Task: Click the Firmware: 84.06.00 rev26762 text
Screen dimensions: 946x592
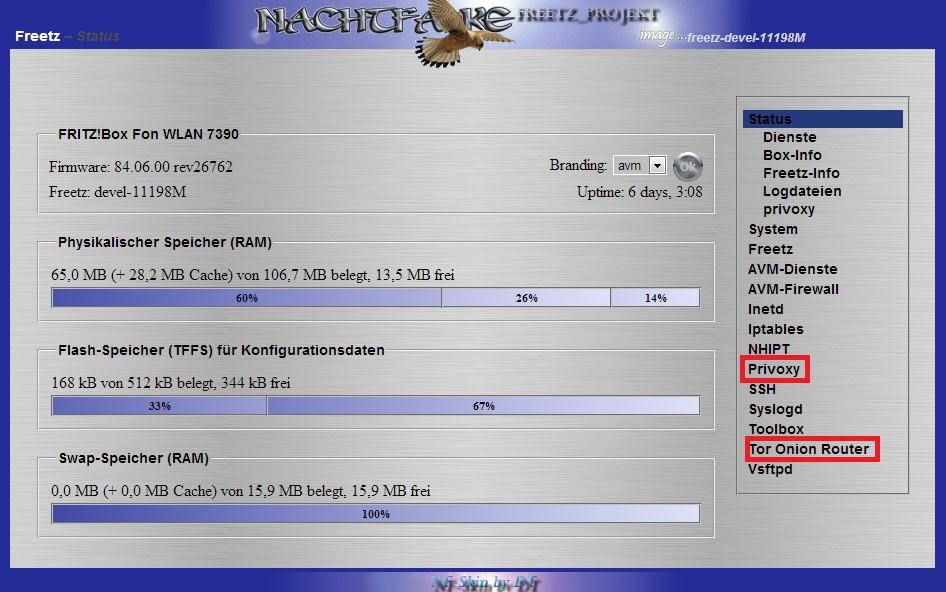Action: pyautogui.click(x=141, y=167)
